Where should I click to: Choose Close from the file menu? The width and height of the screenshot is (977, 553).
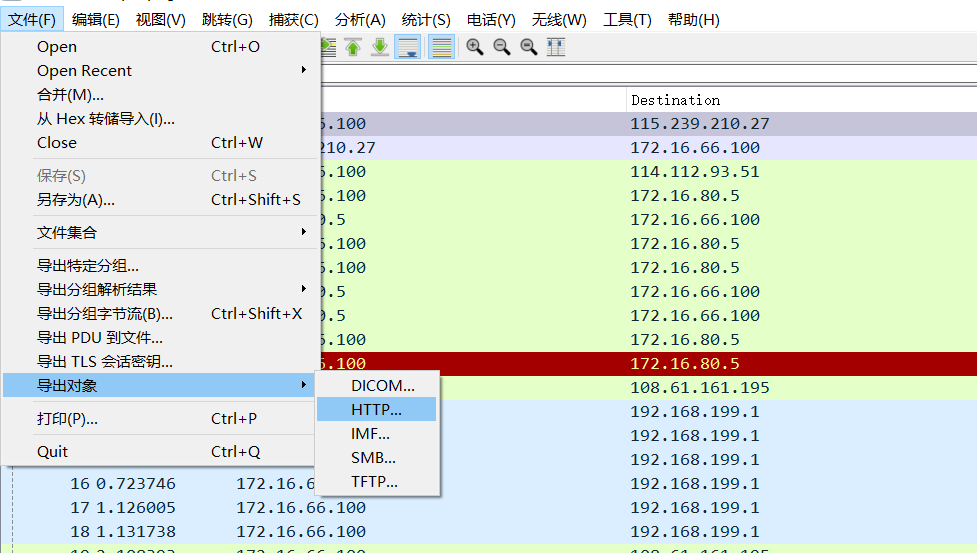160,143
